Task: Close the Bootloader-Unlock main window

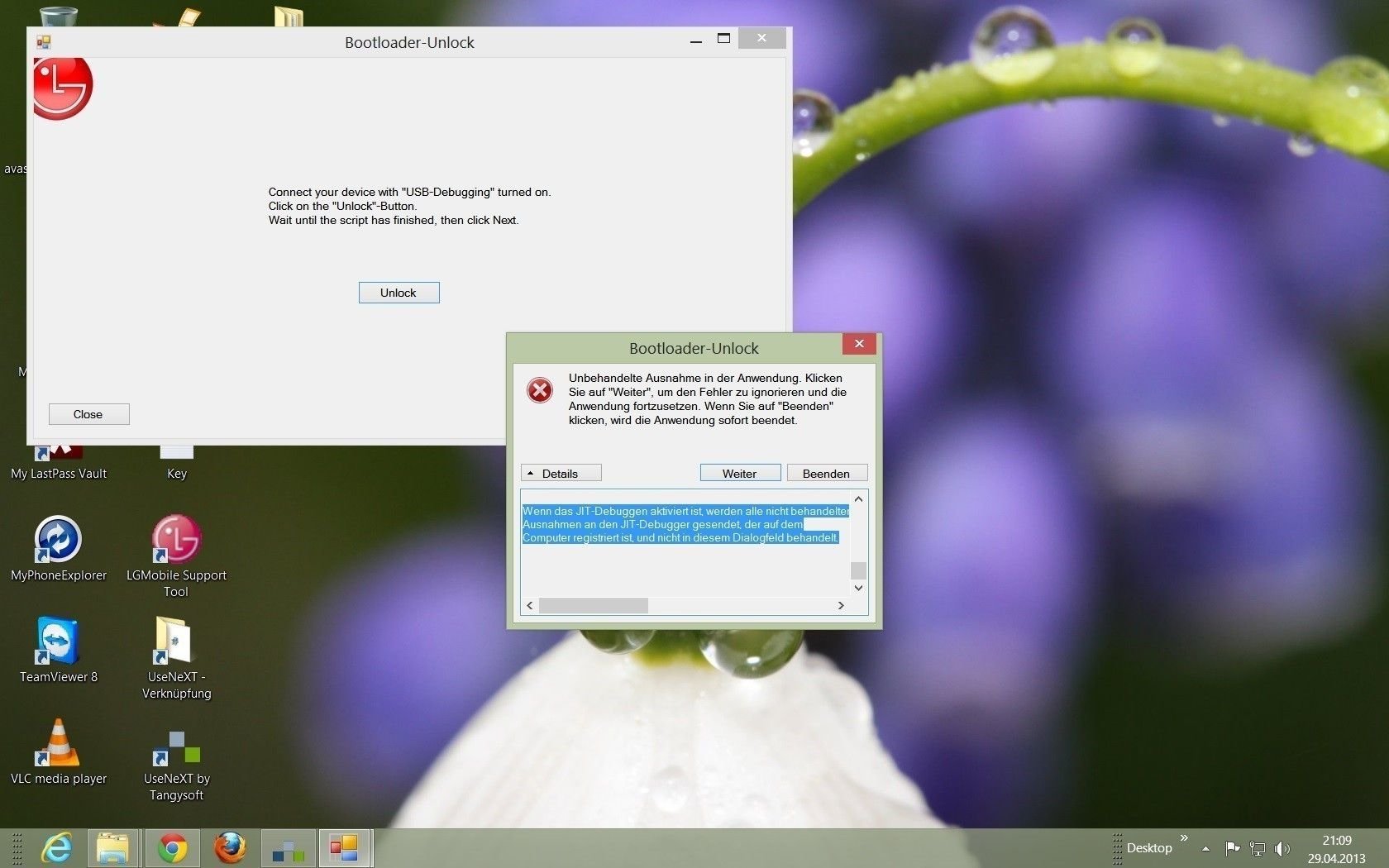Action: click(x=761, y=38)
